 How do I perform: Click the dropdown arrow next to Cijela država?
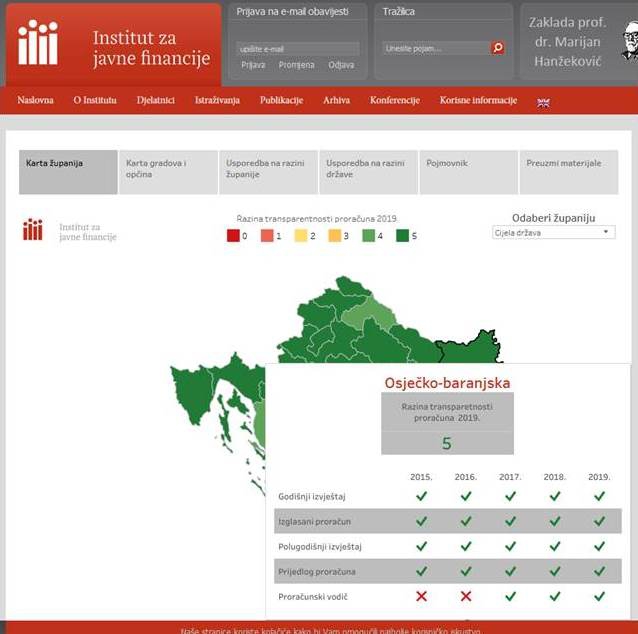(x=606, y=232)
